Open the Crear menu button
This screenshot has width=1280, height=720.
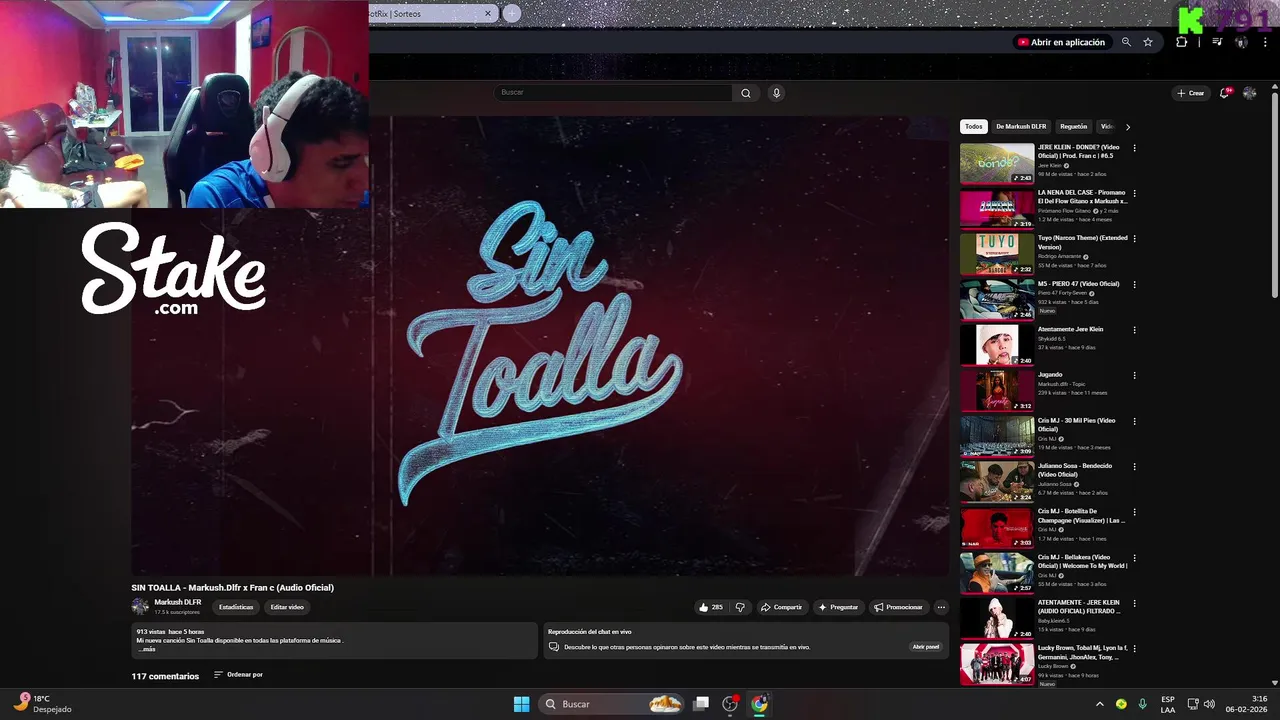coord(1190,93)
